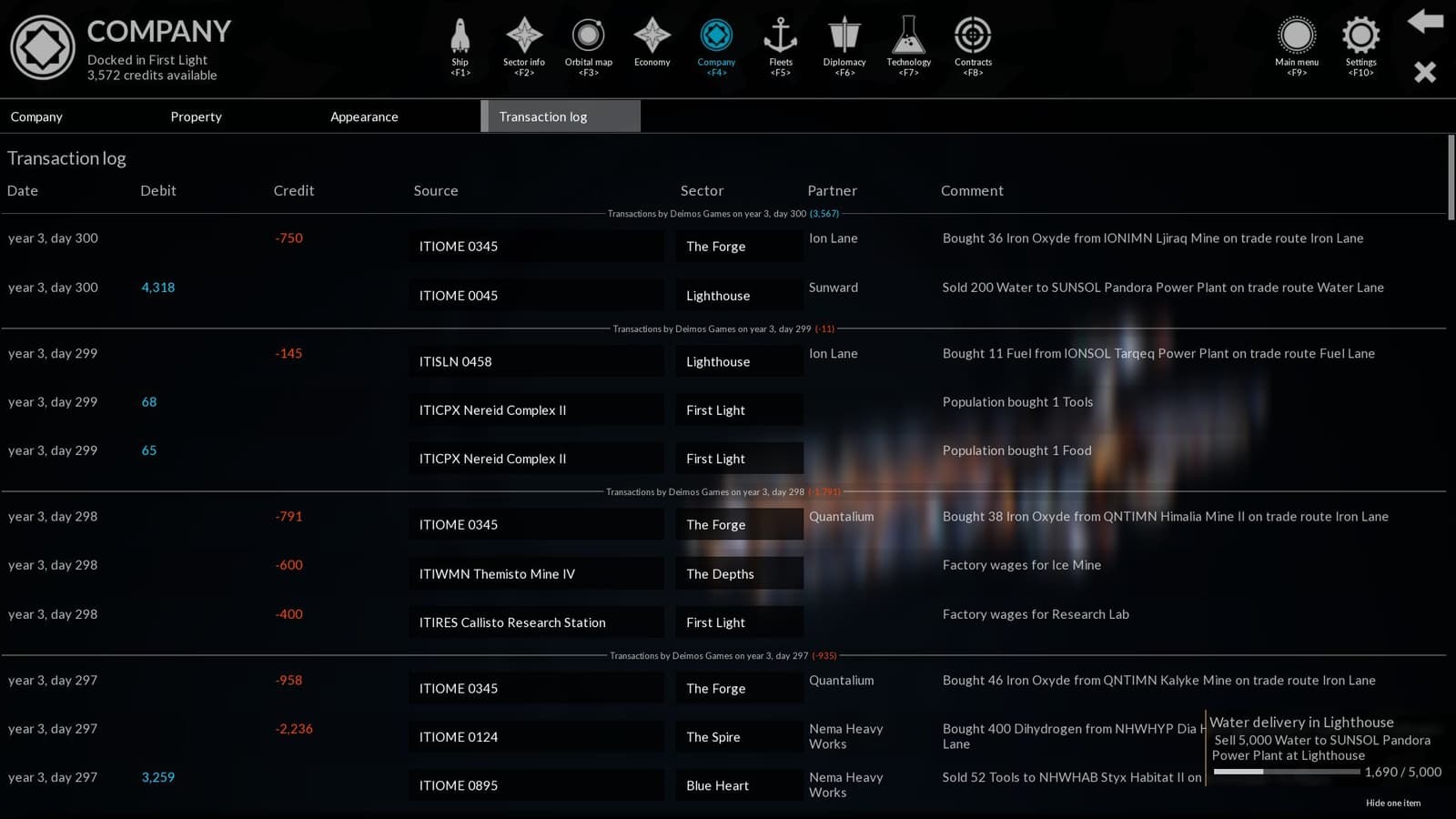Click partner Sunward
Image resolution: width=1456 pixels, height=819 pixels.
[834, 288]
